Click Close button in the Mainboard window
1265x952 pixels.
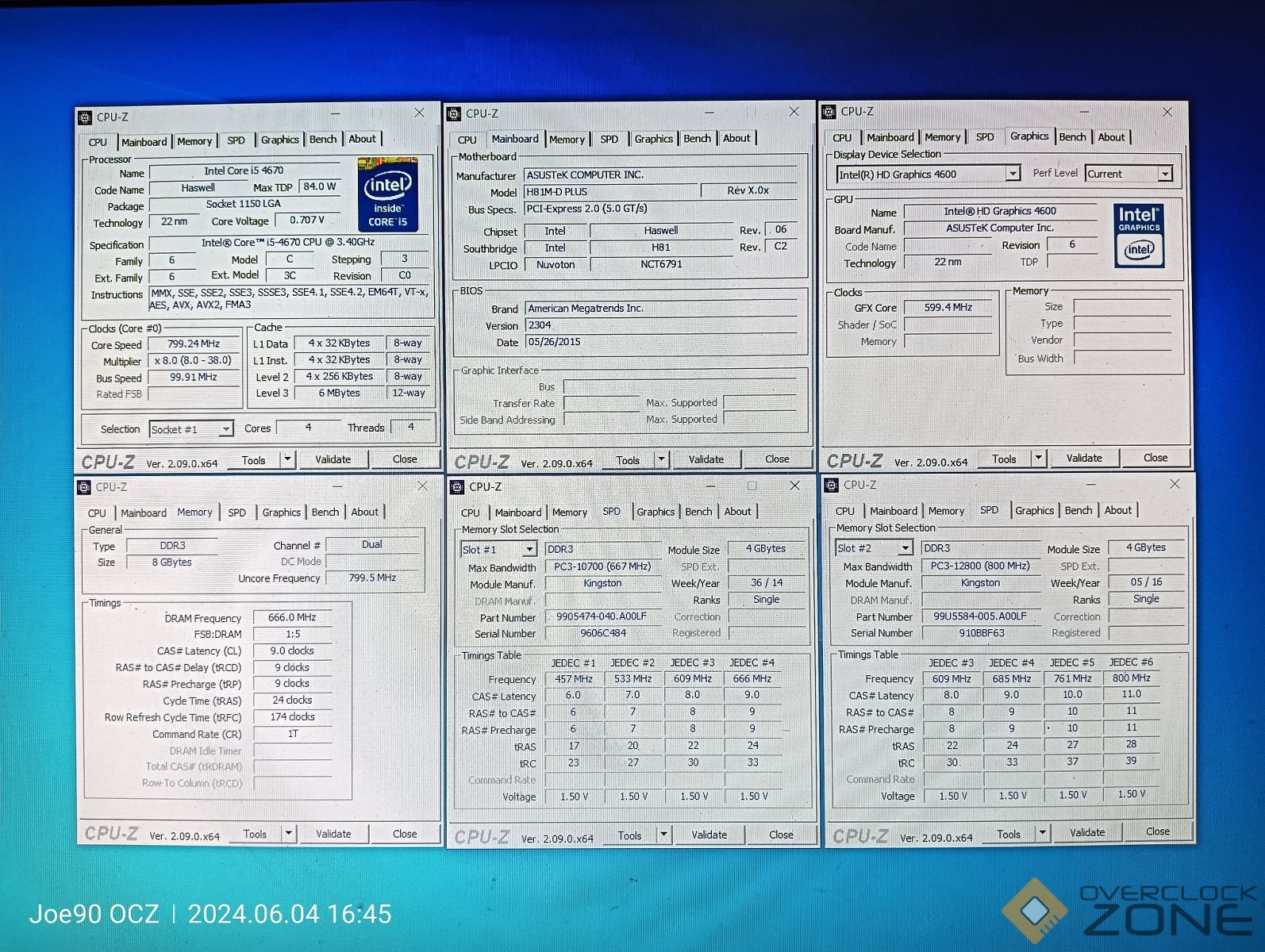tap(777, 459)
